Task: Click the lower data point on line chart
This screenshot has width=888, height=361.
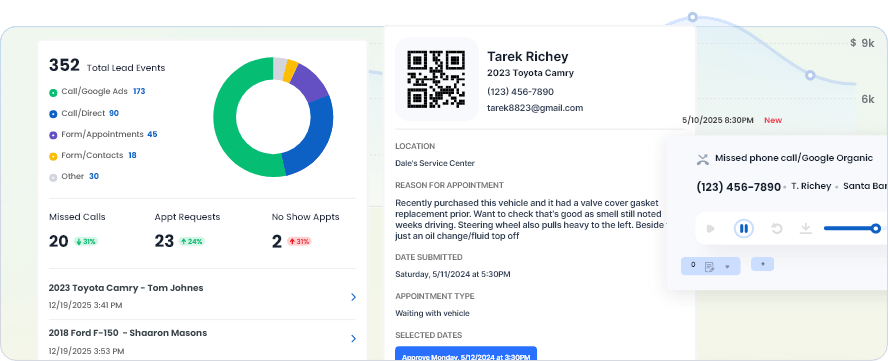Action: point(810,75)
